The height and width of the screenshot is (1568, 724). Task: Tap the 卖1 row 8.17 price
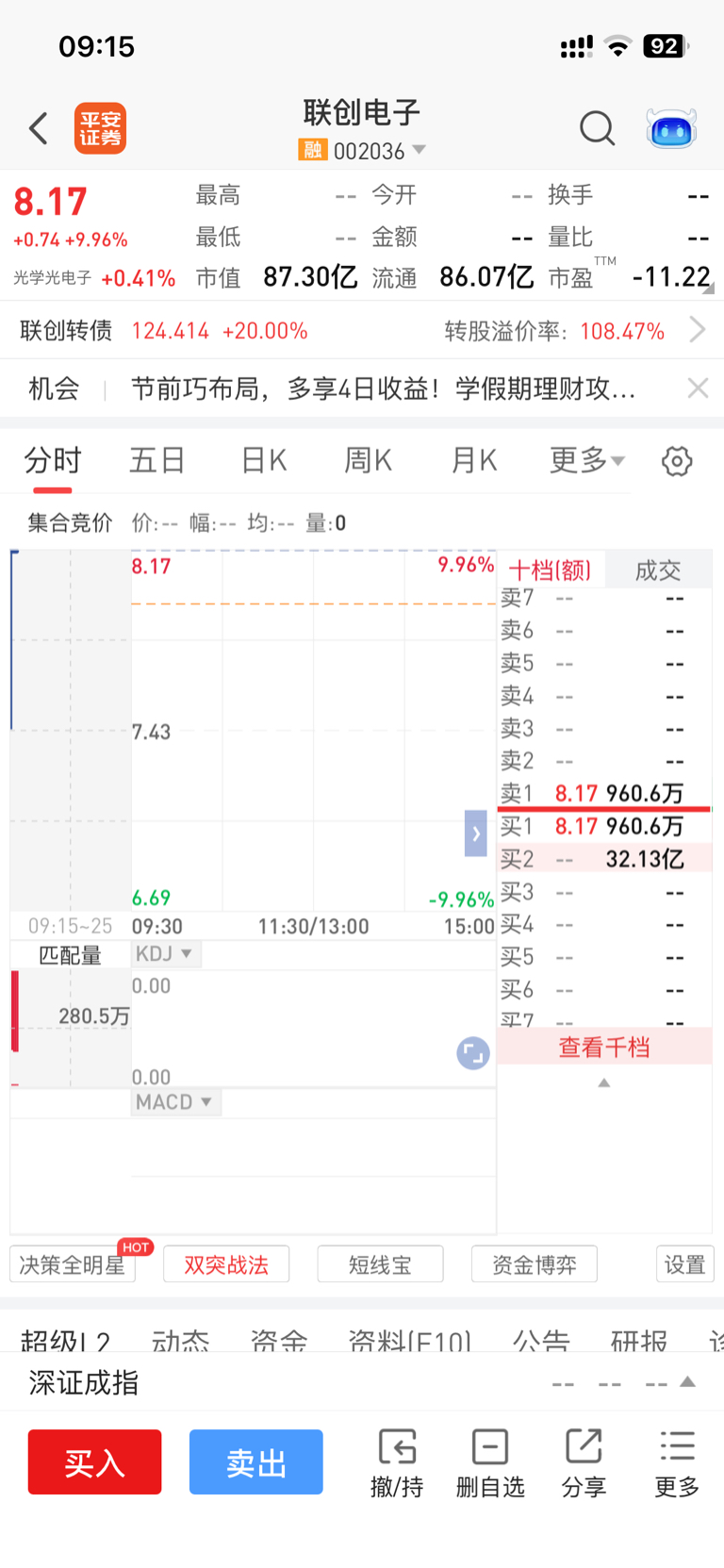576,793
